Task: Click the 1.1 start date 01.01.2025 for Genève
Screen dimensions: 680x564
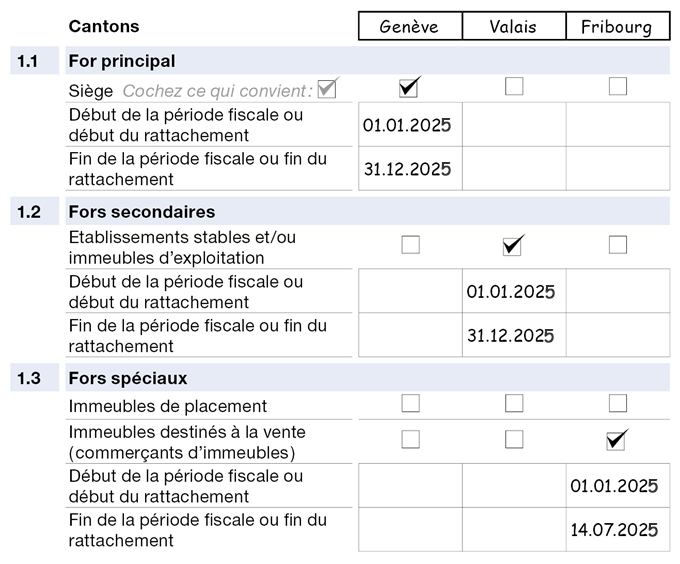Action: pyautogui.click(x=410, y=125)
